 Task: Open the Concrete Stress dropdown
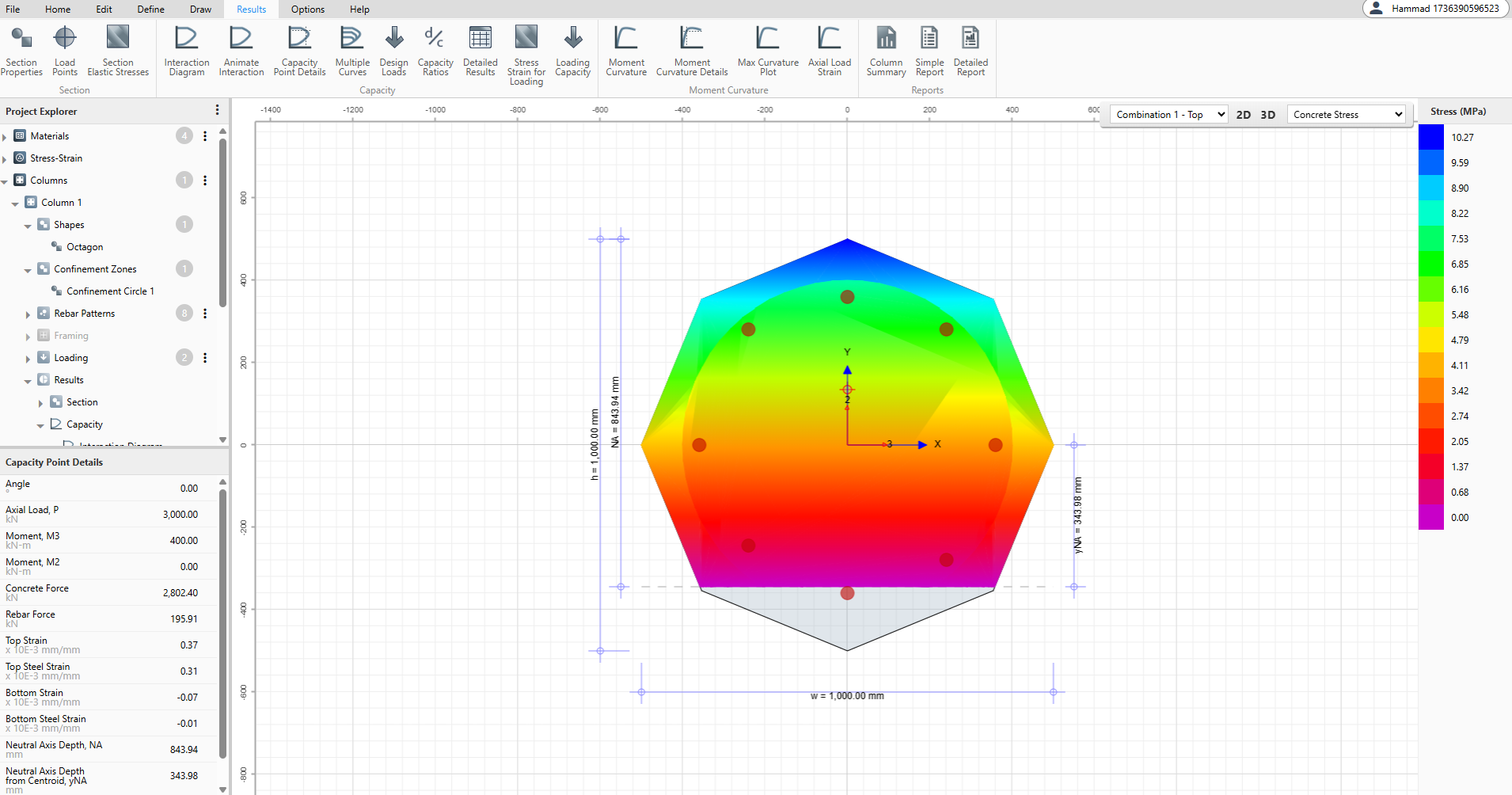pyautogui.click(x=1347, y=115)
